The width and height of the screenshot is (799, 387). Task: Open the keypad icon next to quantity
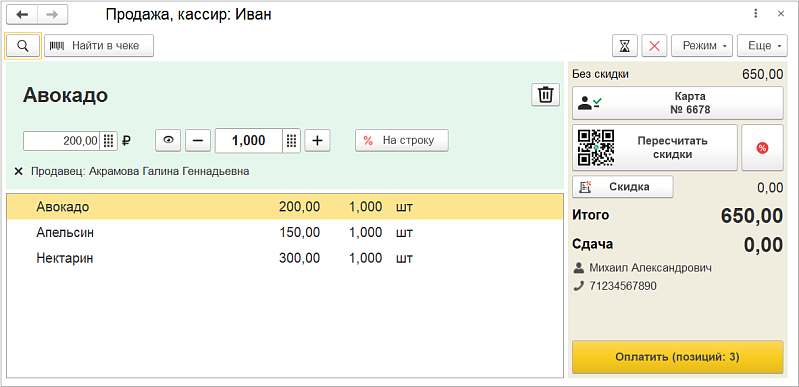pos(291,141)
